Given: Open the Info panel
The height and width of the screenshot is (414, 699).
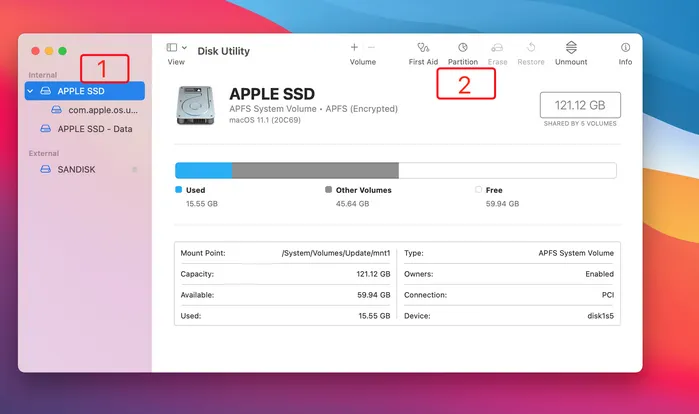Looking at the screenshot, I should point(625,48).
